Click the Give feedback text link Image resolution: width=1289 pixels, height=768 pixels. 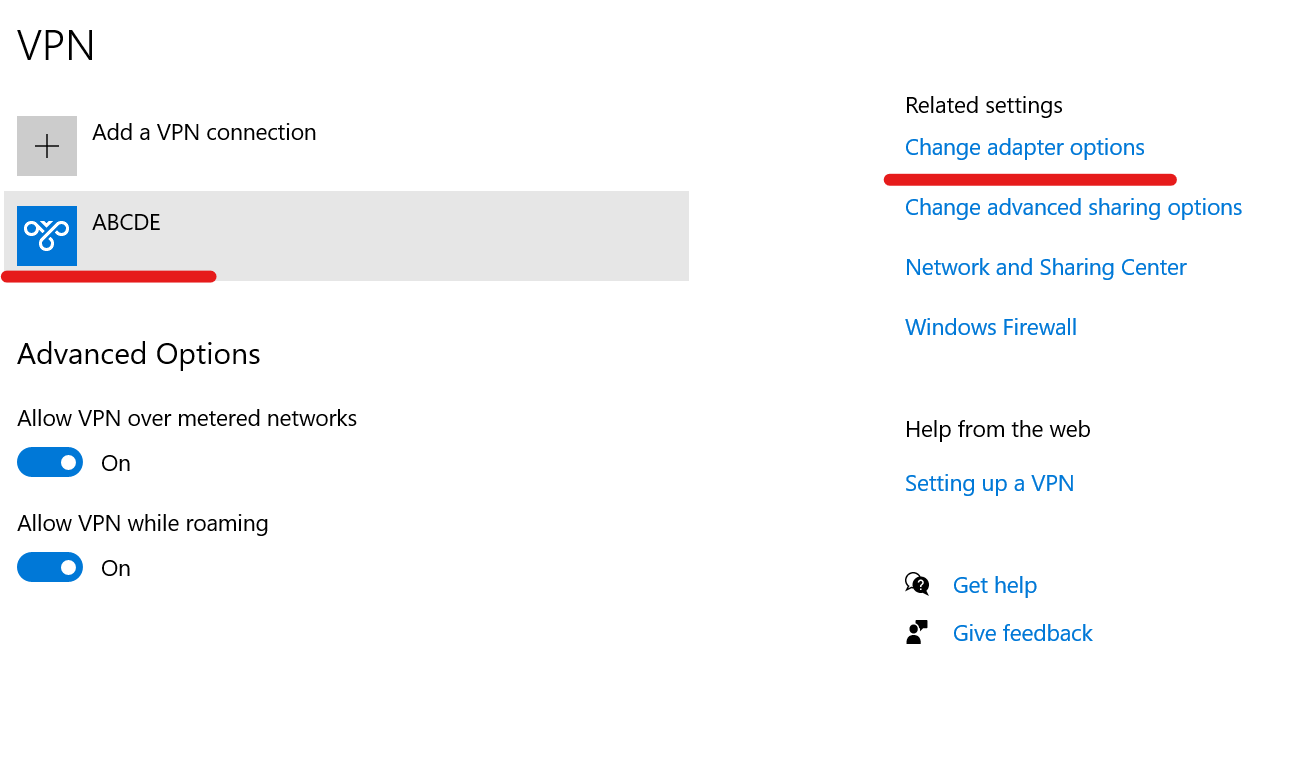point(1022,633)
